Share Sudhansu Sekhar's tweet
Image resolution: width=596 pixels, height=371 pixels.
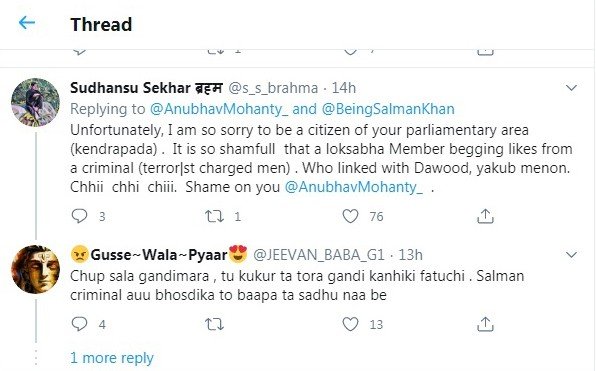tap(485, 216)
